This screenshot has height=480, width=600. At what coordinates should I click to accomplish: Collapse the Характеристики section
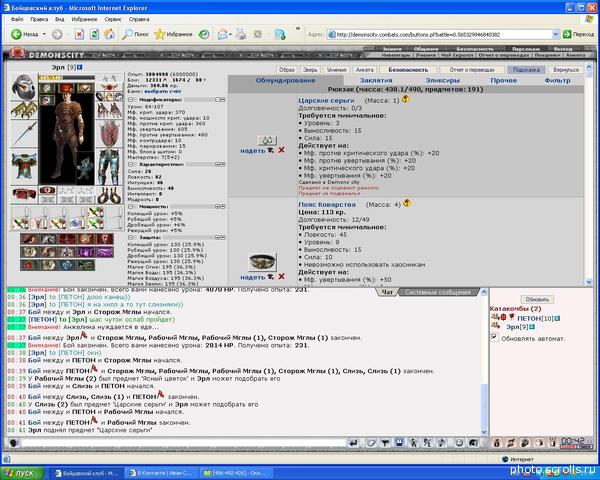coord(131,164)
